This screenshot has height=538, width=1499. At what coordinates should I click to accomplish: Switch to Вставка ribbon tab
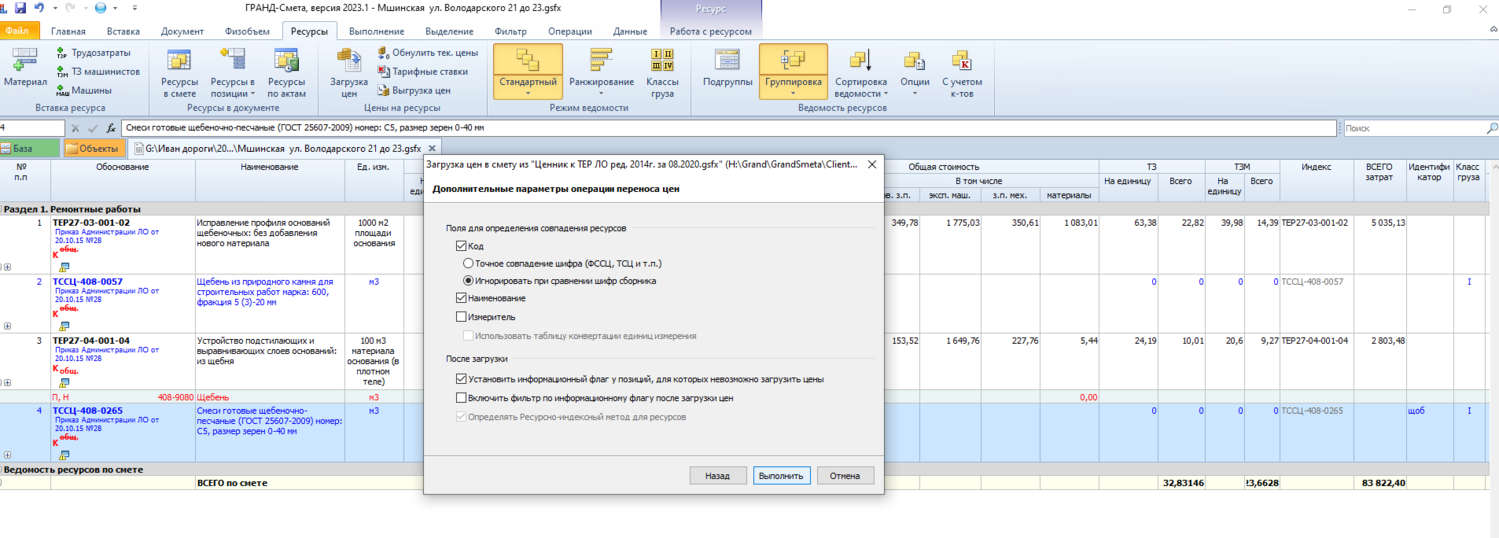click(x=123, y=32)
